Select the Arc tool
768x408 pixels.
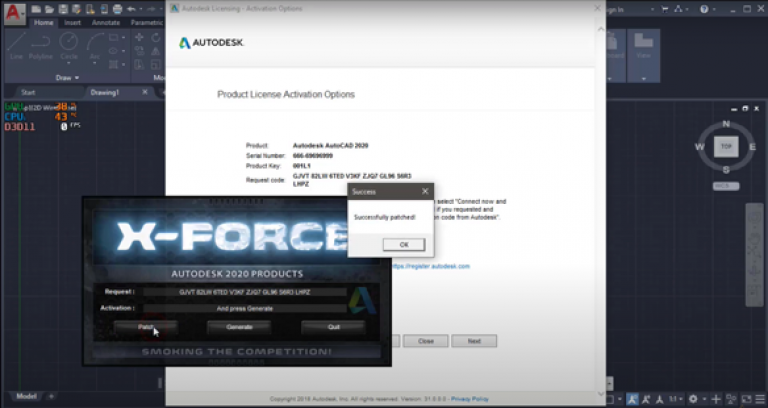pos(95,46)
